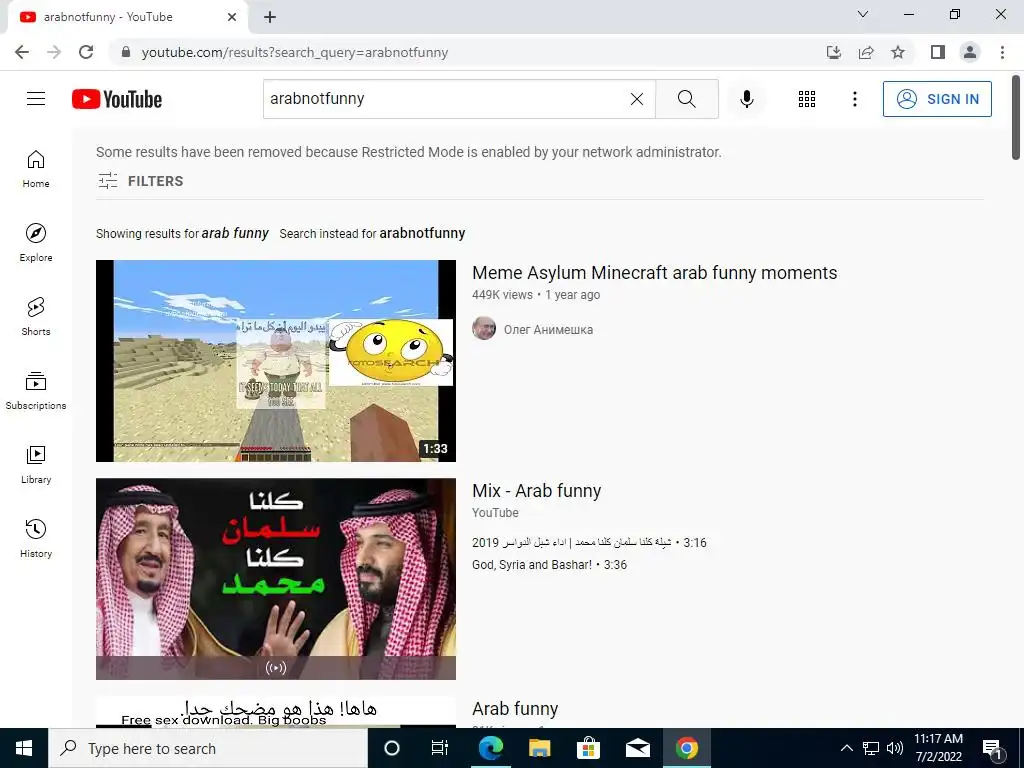Click the SIGN IN button

[937, 99]
